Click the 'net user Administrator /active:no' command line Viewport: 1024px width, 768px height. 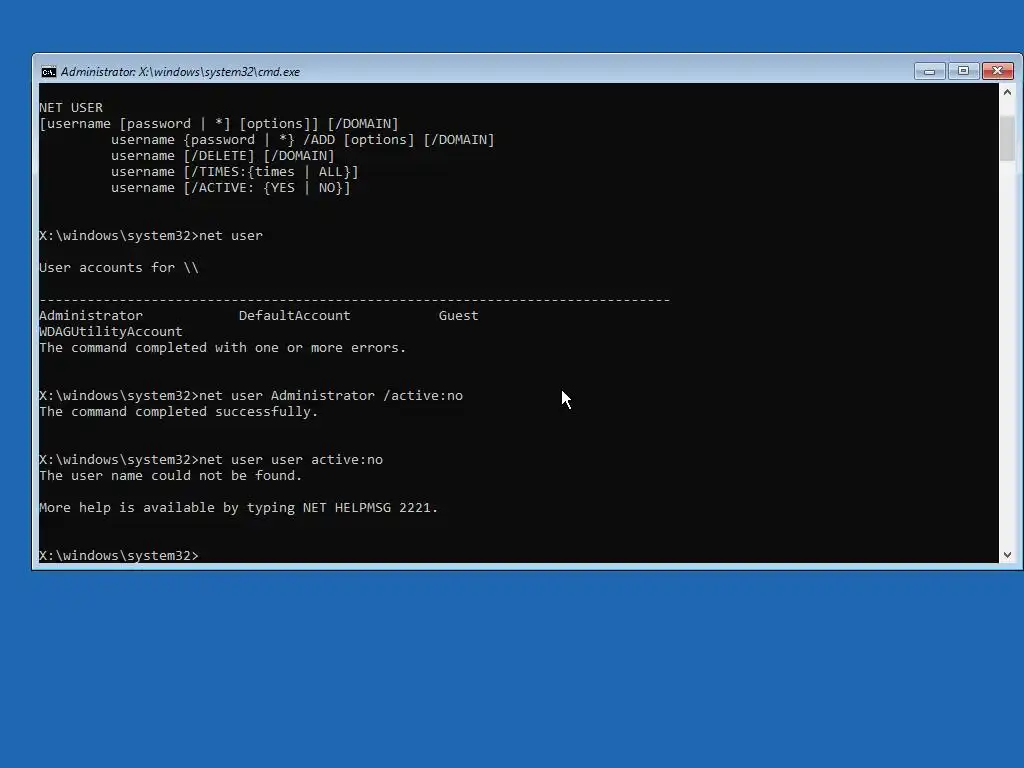[x=251, y=396]
